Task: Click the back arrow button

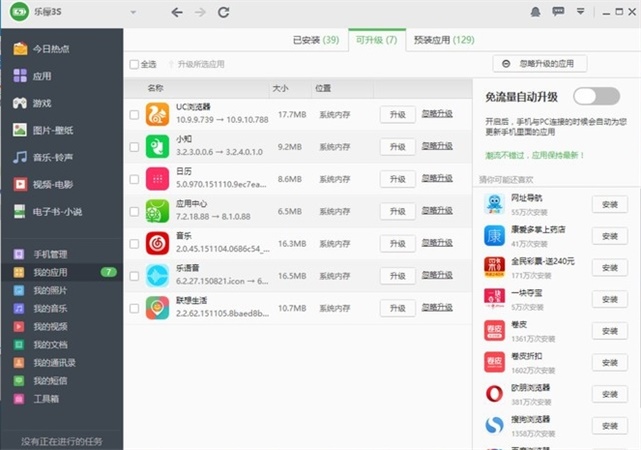Action: [177, 12]
